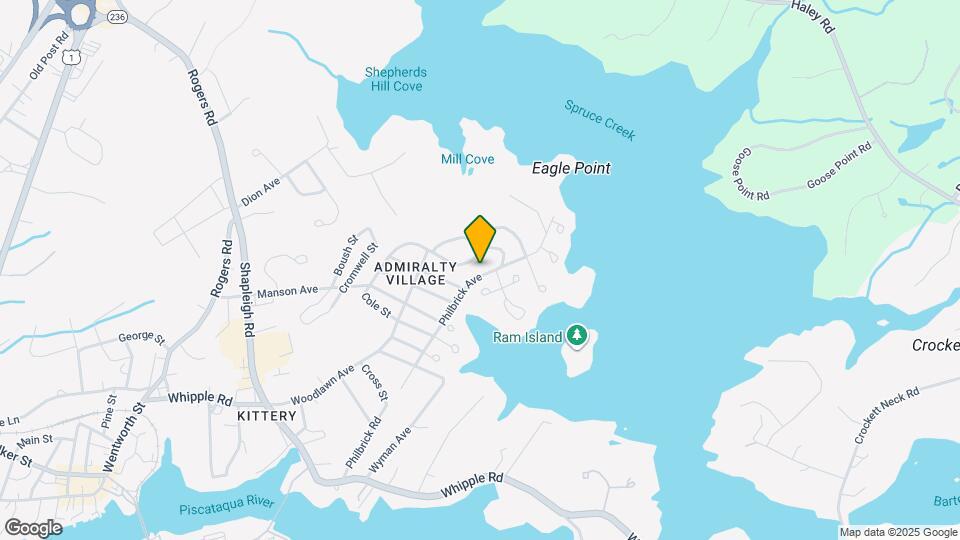Click the Admiralty Village neighborhood label

416,273
